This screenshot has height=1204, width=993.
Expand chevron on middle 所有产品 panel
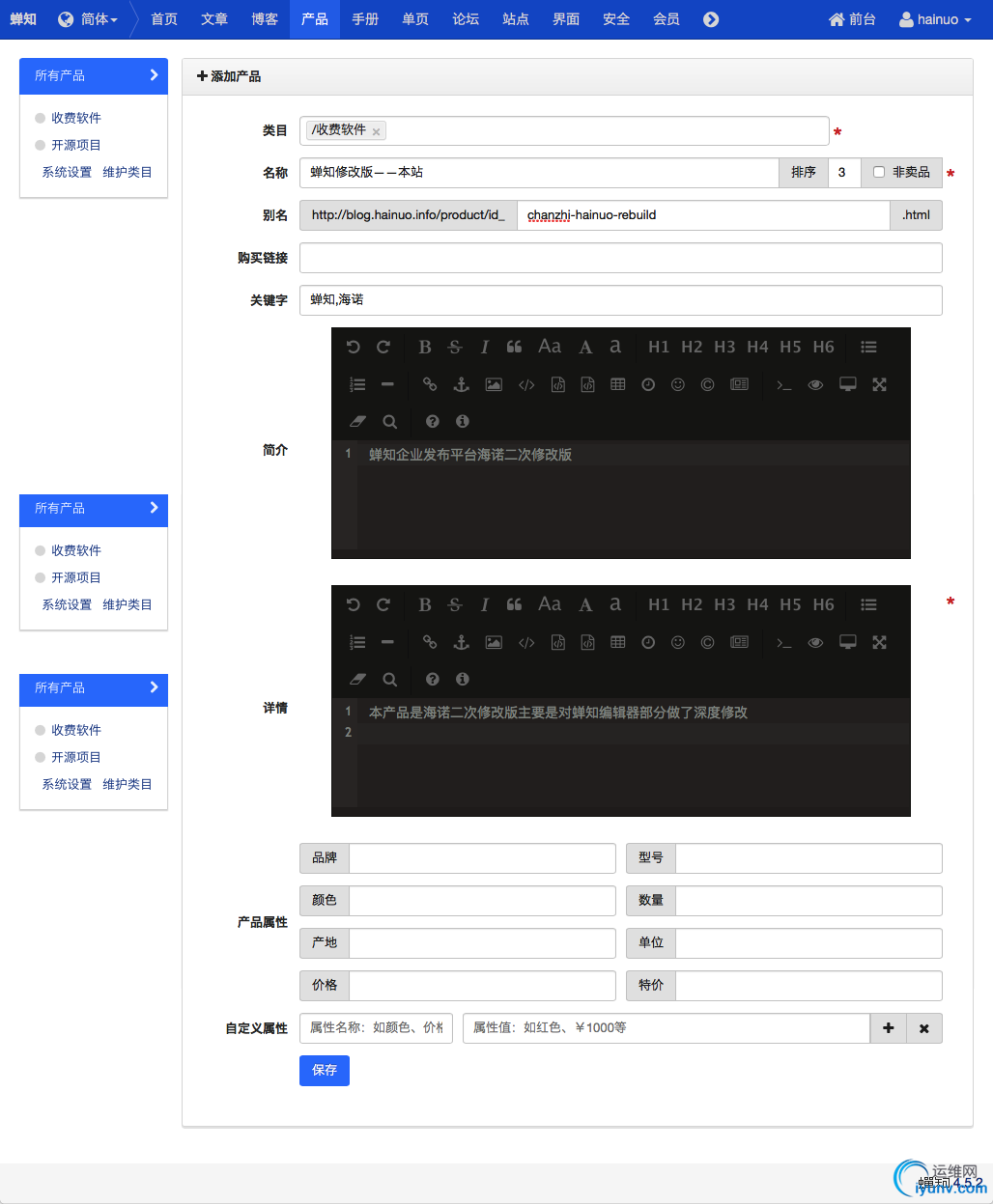(154, 507)
